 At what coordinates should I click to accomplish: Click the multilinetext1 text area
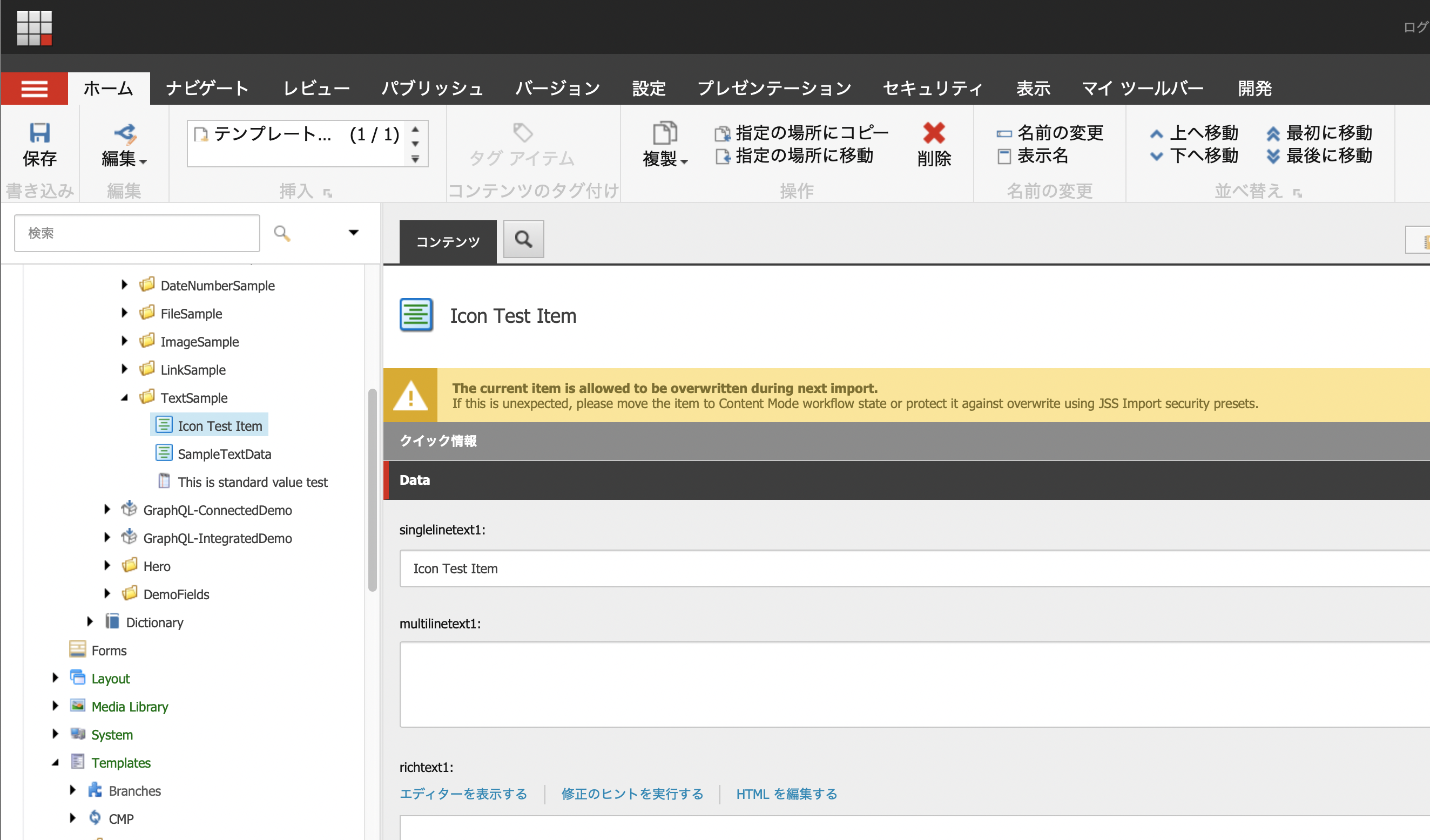point(914,684)
